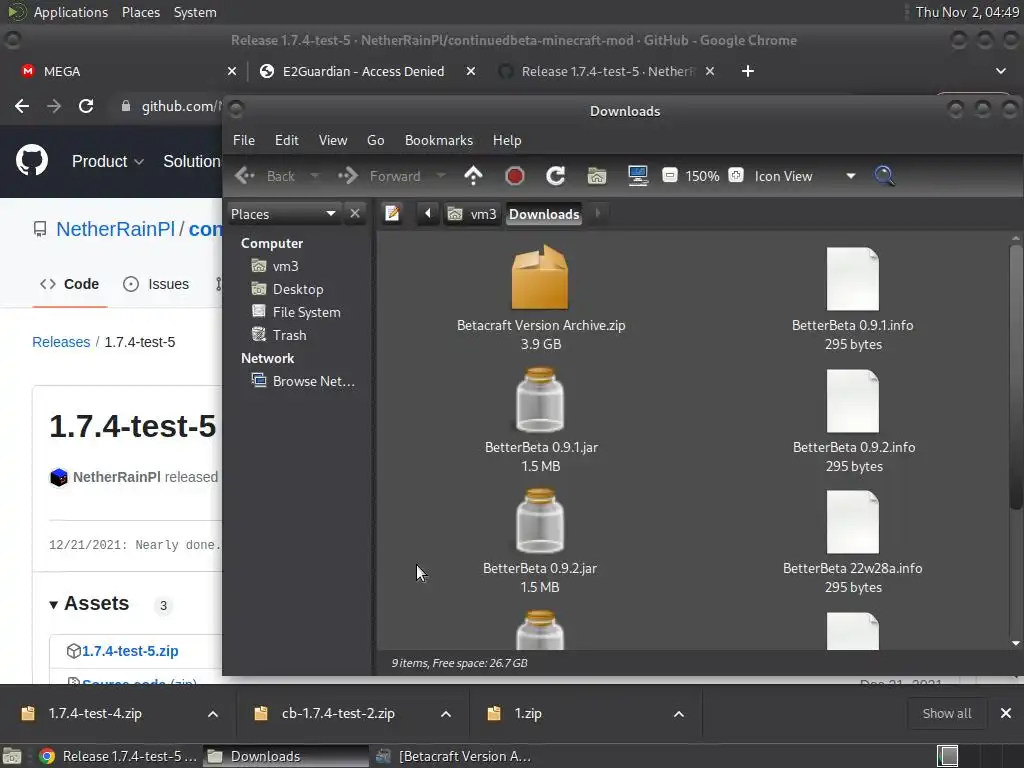Open Places sidebar selector dropdown
Image resolution: width=1024 pixels, height=768 pixels.
tap(283, 214)
